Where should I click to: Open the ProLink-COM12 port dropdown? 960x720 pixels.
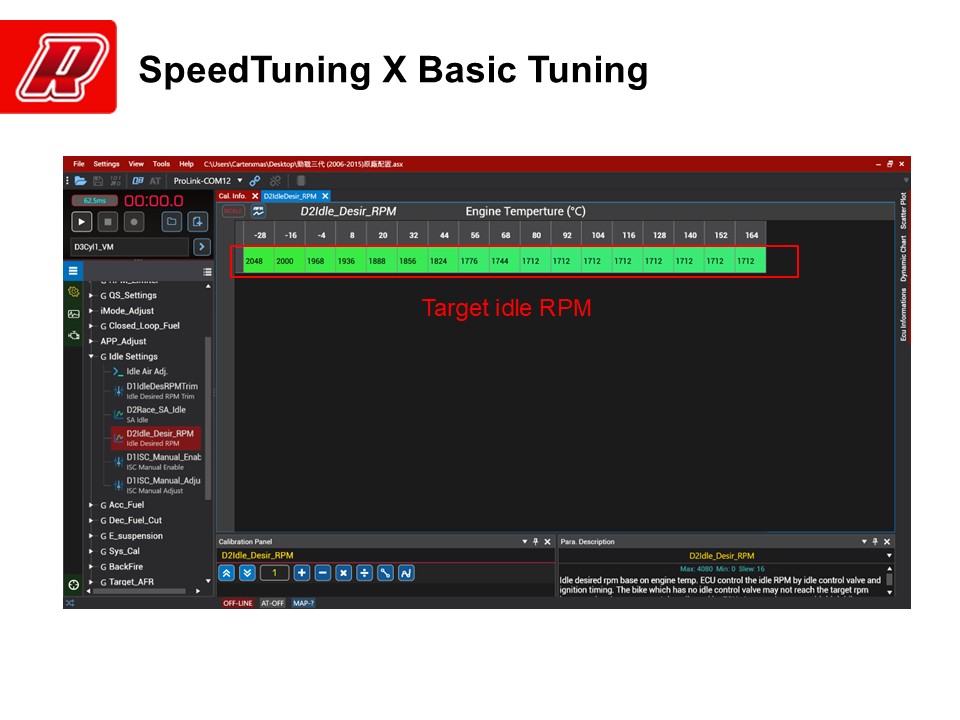click(239, 181)
